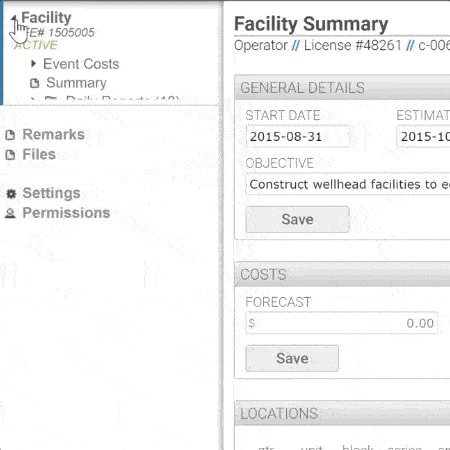Viewport: 450px width, 450px height.
Task: Click the Forecast cost input
Action: [x=341, y=323]
